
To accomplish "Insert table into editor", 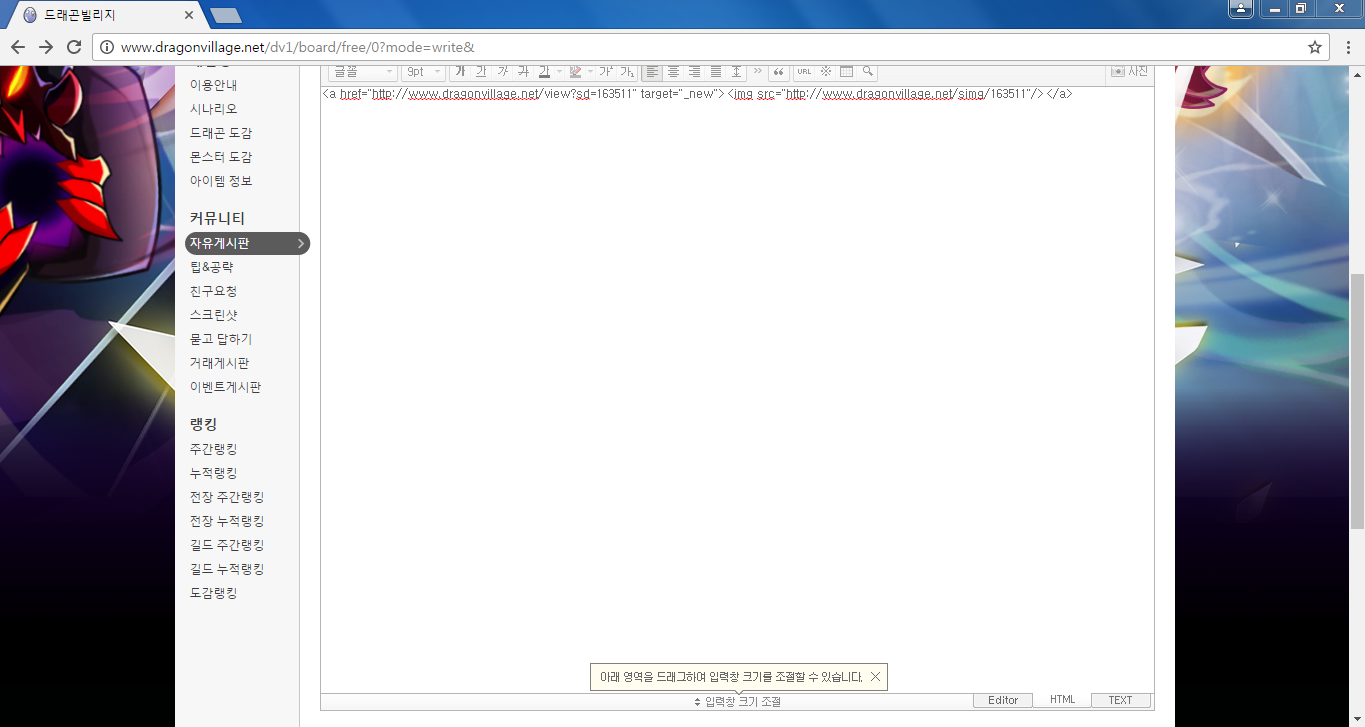I will (x=846, y=71).
